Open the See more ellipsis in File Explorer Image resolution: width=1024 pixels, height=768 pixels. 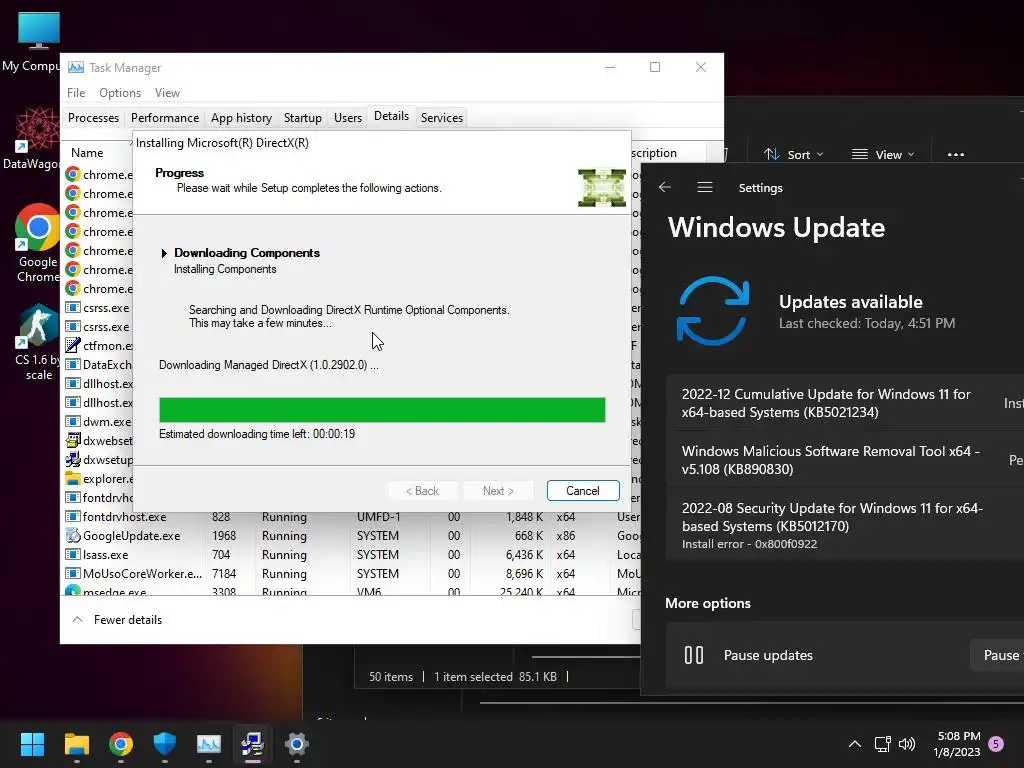pyautogui.click(x=955, y=155)
